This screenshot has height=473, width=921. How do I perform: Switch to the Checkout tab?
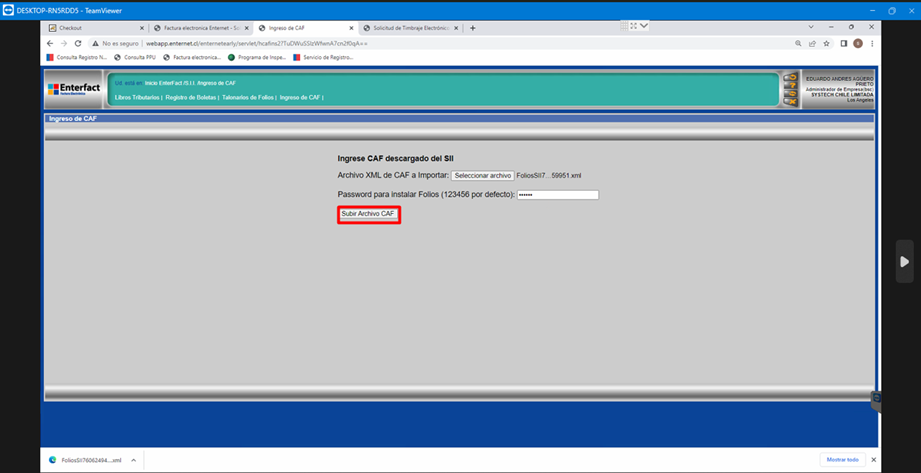pyautogui.click(x=92, y=28)
